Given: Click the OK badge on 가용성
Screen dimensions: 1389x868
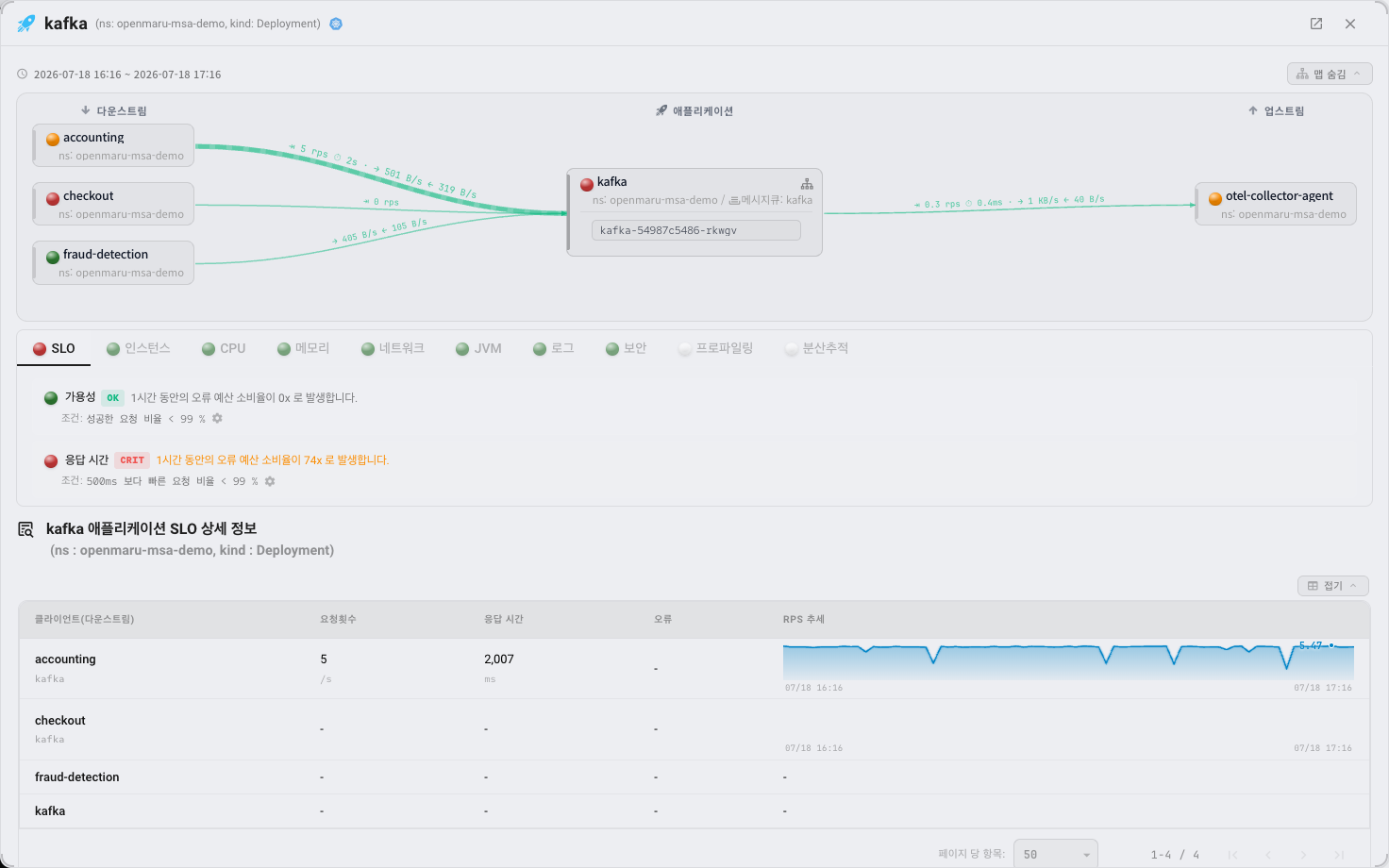Looking at the screenshot, I should [x=113, y=397].
